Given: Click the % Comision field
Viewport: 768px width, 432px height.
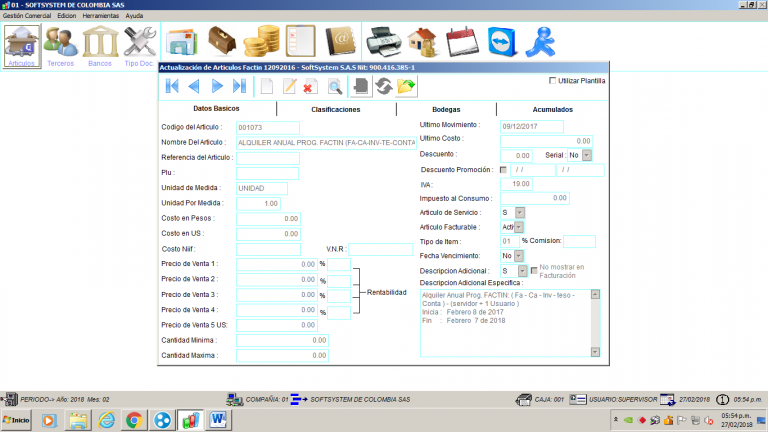Looking at the screenshot, I should tap(579, 241).
